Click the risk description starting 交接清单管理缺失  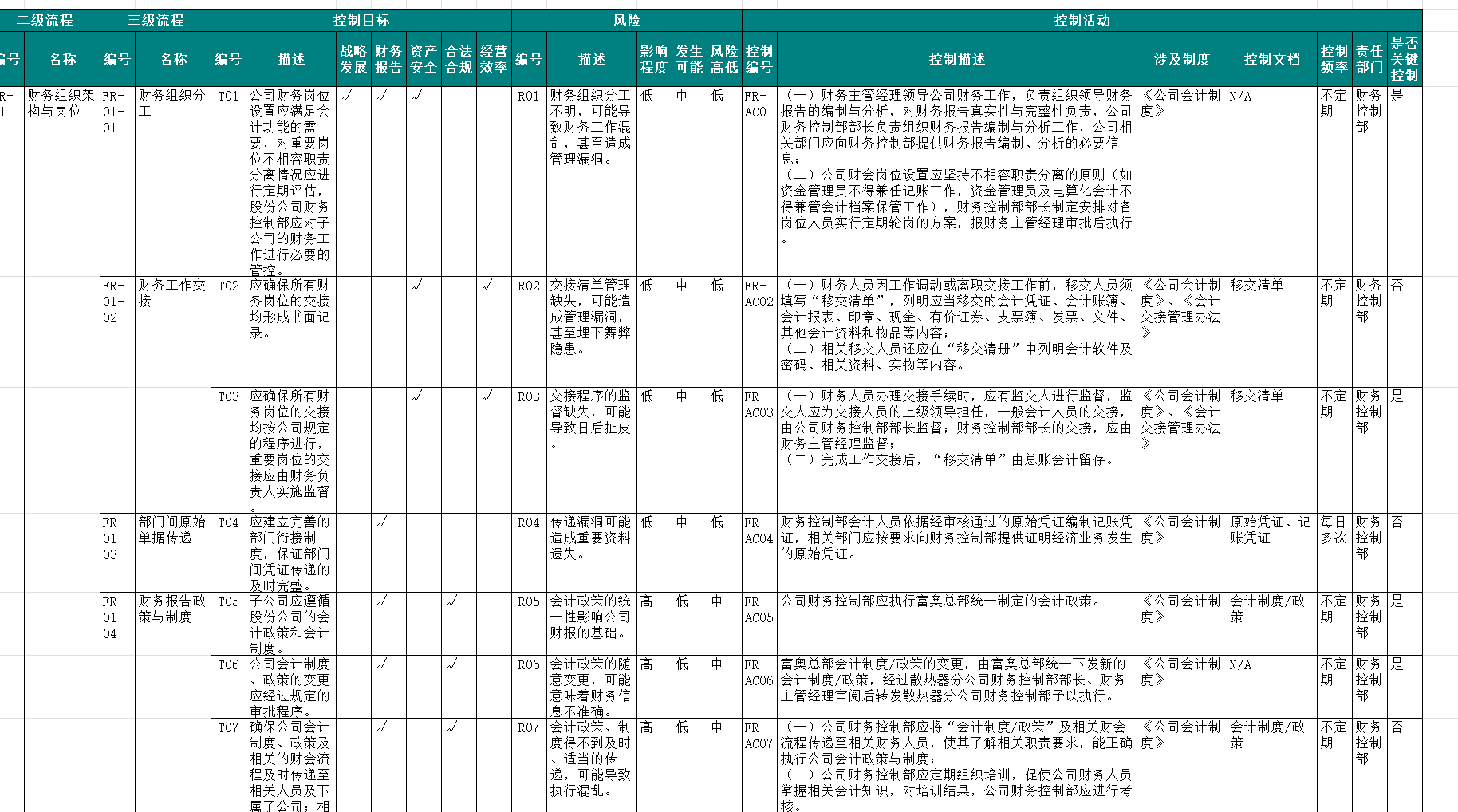click(x=592, y=332)
